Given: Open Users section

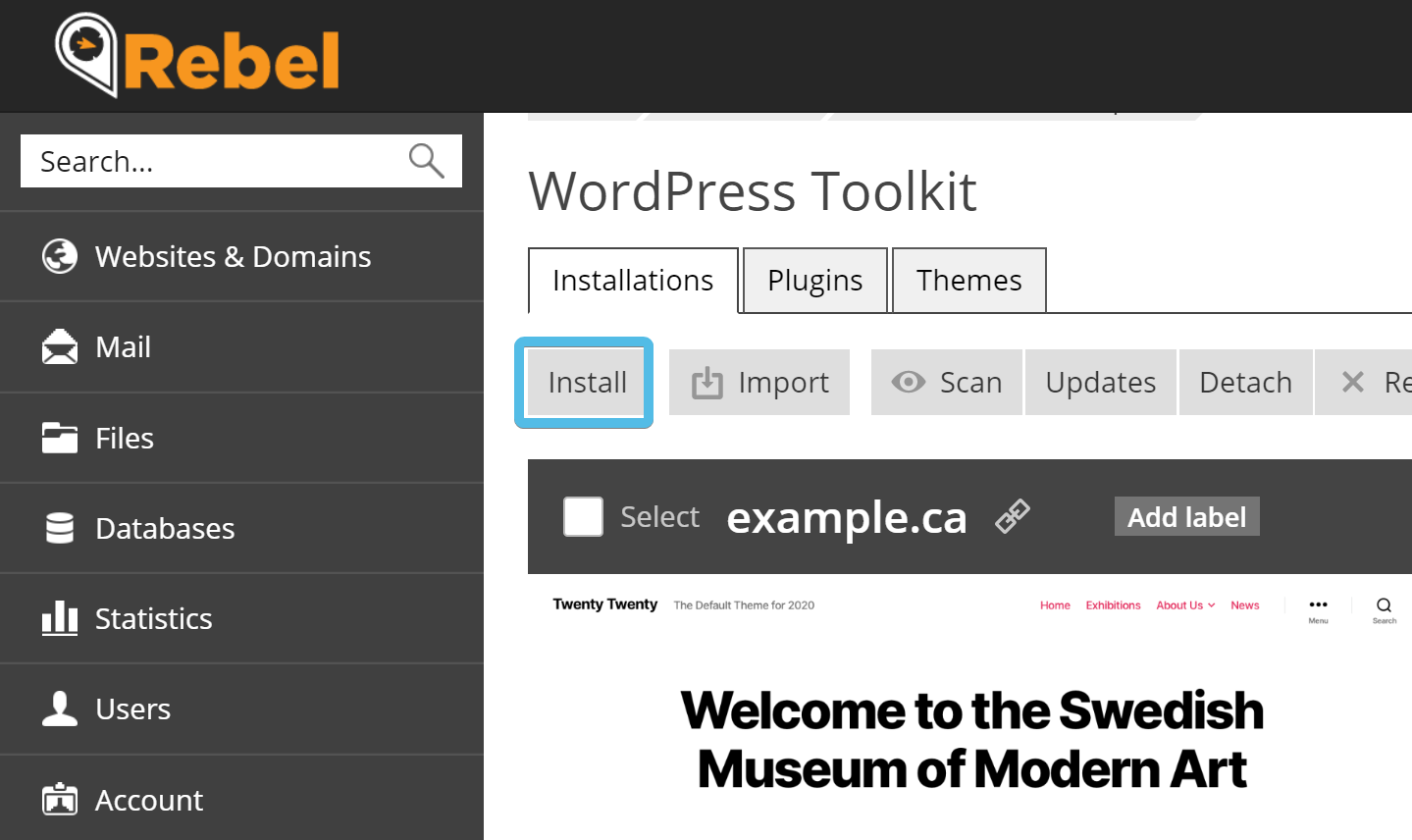Looking at the screenshot, I should pyautogui.click(x=241, y=709).
